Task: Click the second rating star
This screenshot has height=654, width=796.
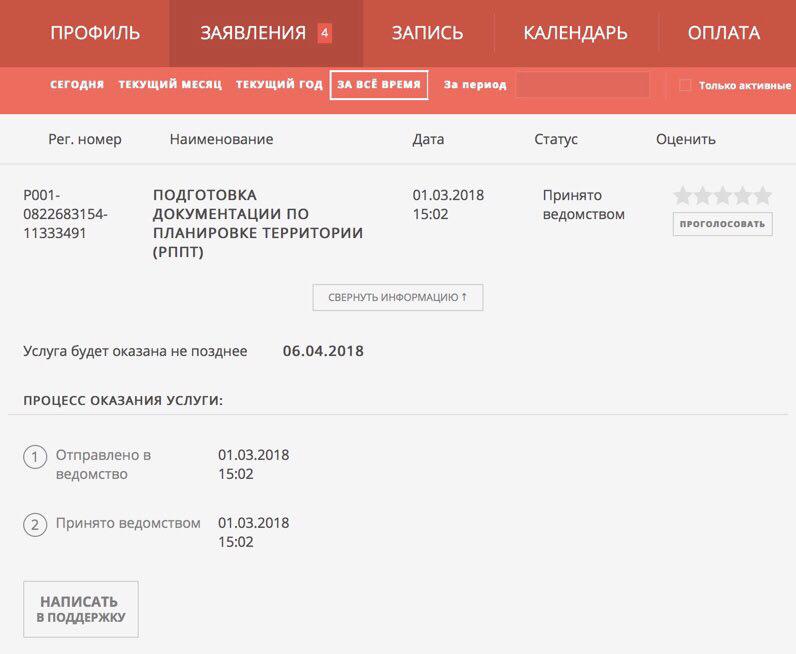Action: pyautogui.click(x=703, y=196)
